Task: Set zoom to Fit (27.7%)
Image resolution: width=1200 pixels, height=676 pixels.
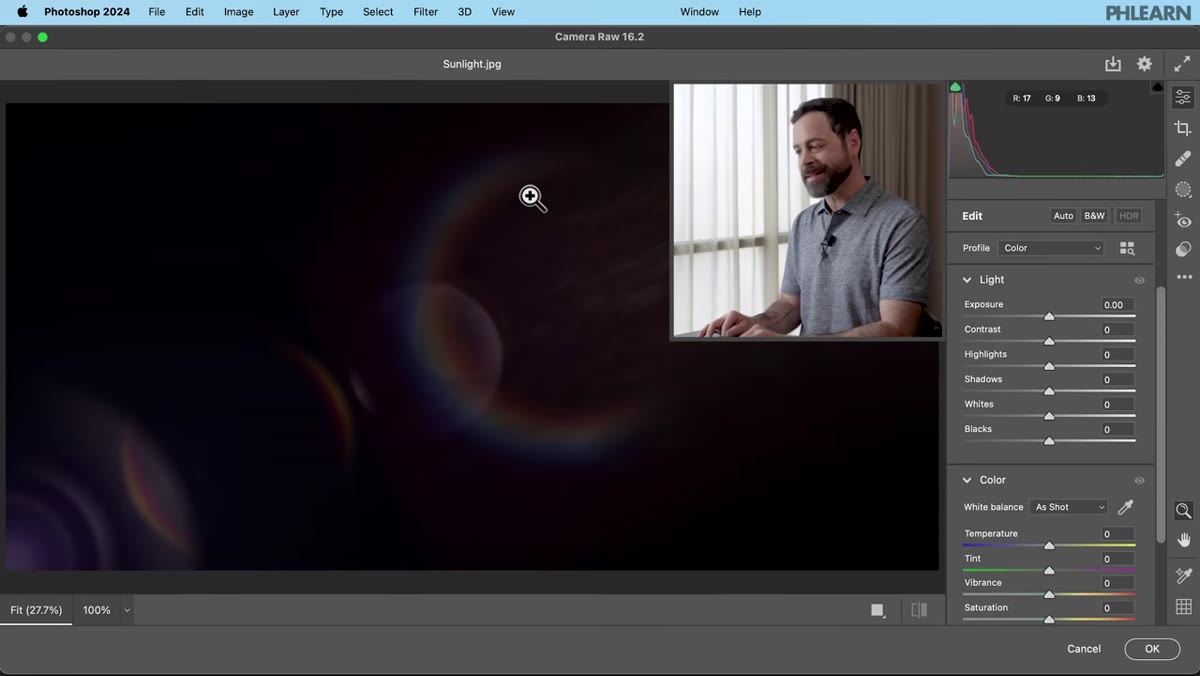Action: (x=36, y=610)
